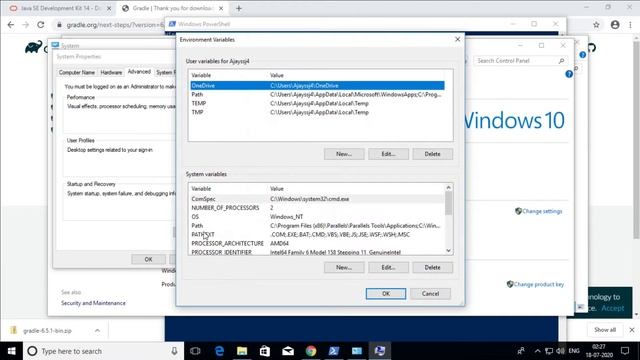
Task: Click Edit under System variables
Action: tap(388, 267)
